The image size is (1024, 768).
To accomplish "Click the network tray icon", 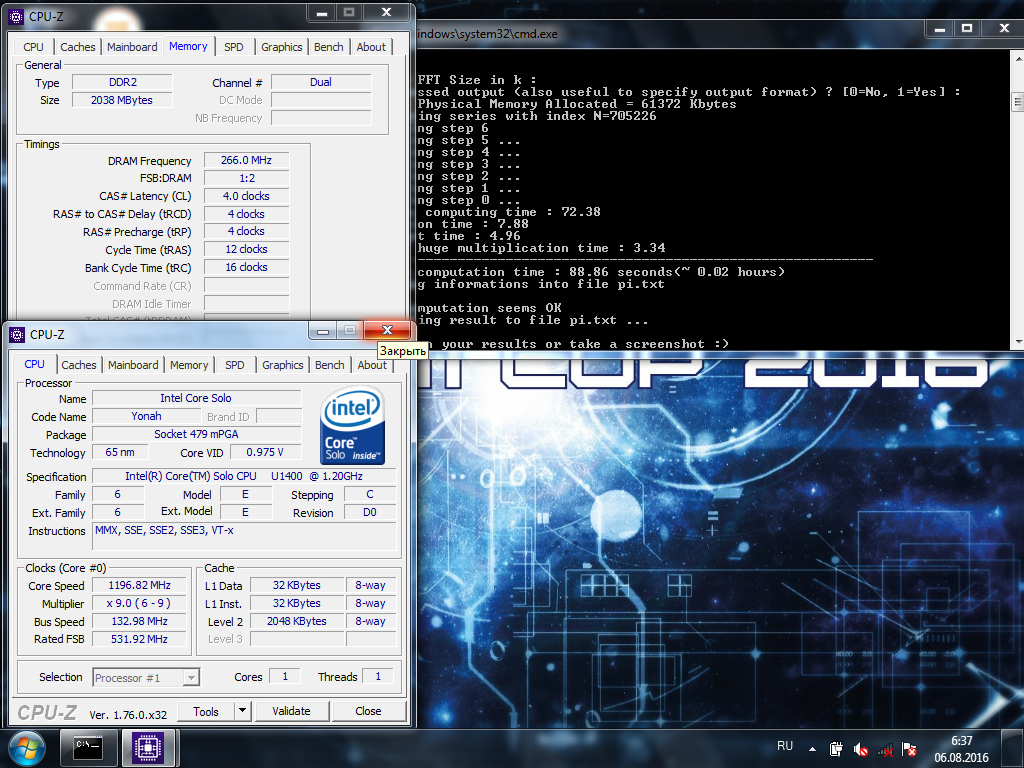I will coord(885,749).
